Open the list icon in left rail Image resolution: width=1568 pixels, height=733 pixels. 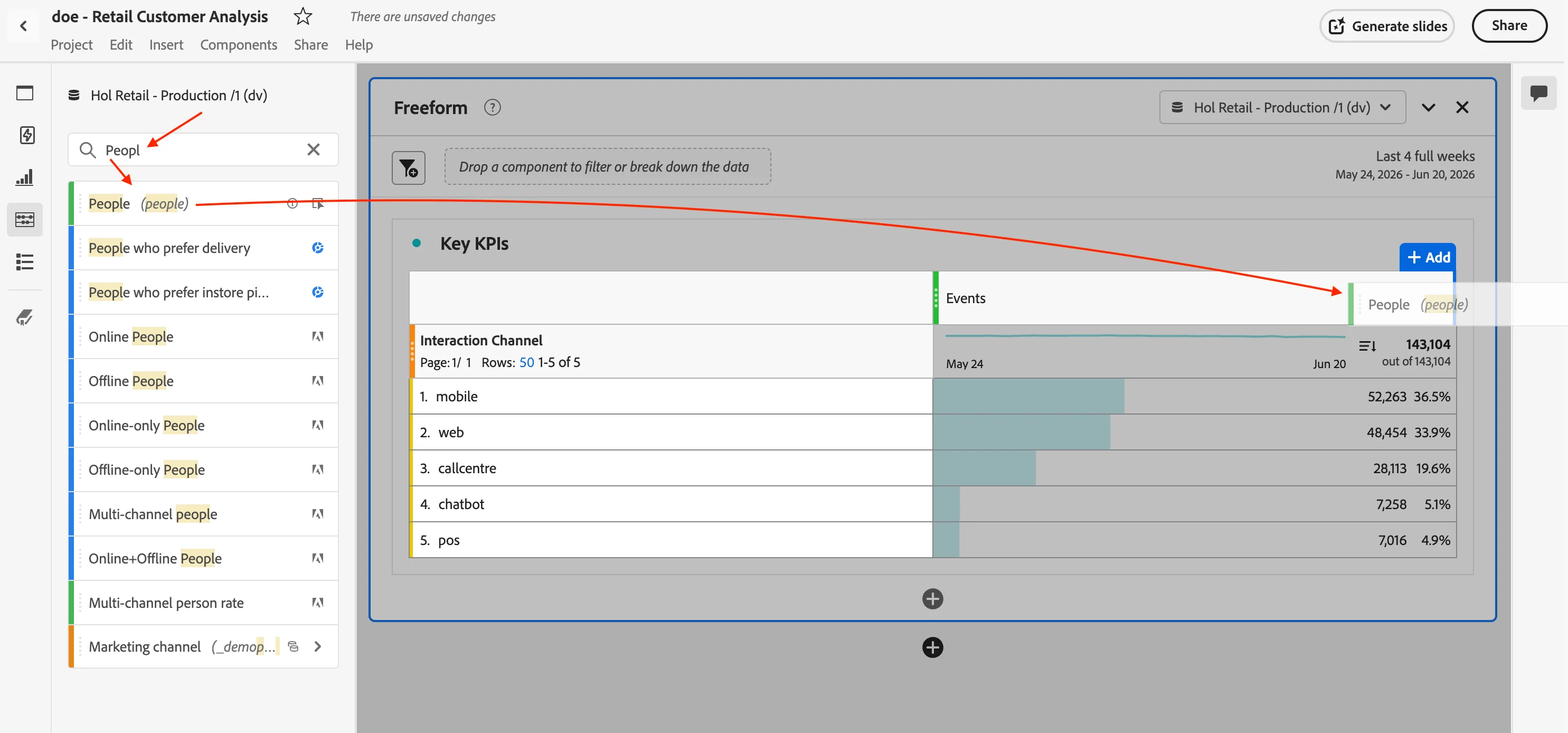pos(25,262)
